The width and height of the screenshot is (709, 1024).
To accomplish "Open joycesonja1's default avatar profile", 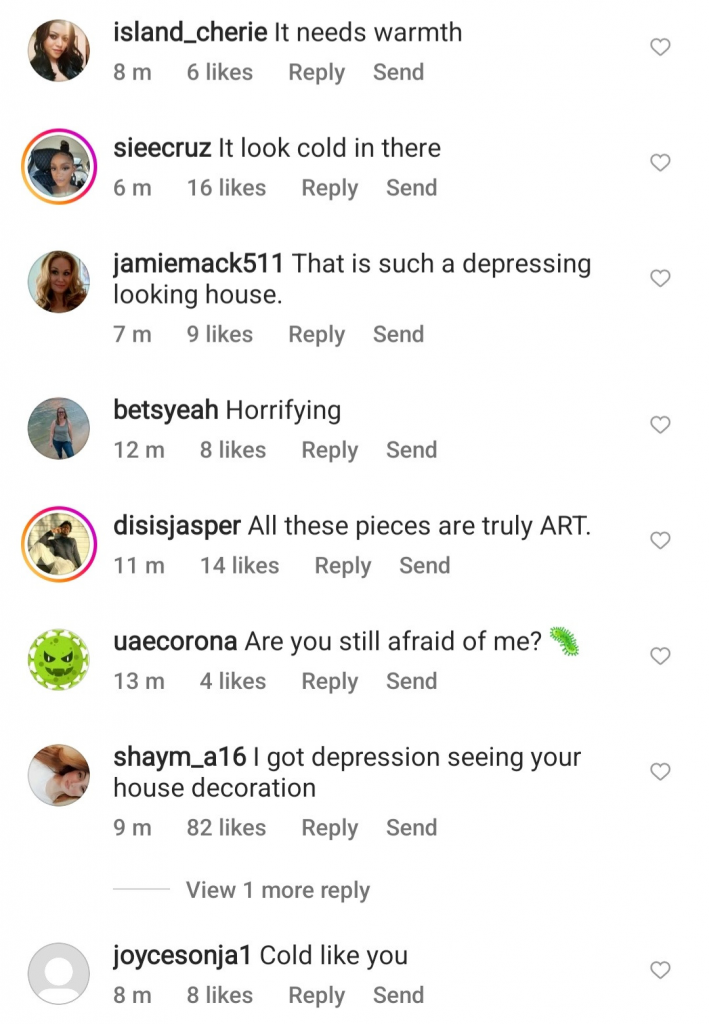I will click(59, 973).
